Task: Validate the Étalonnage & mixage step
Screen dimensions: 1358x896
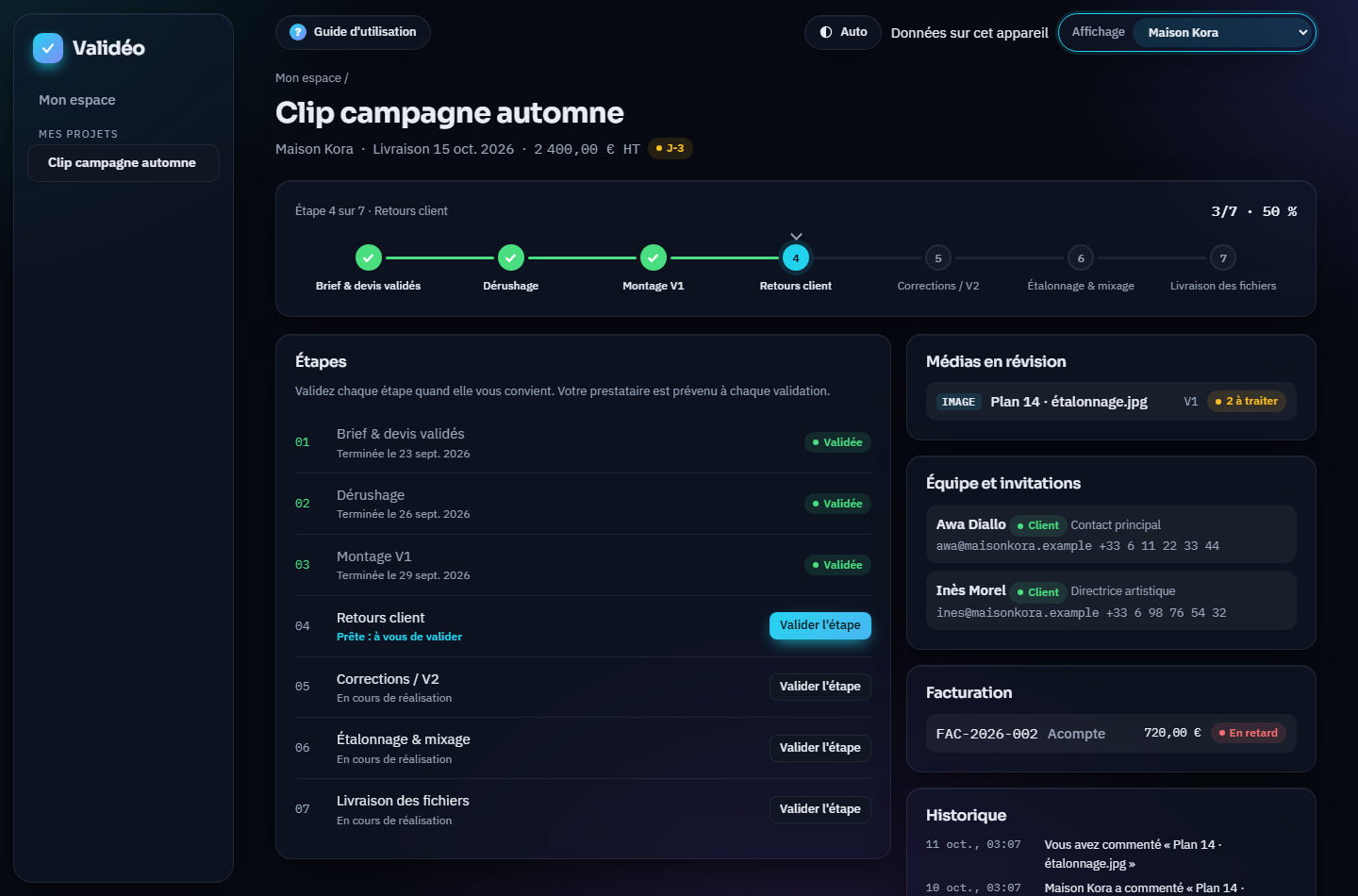Action: click(820, 748)
